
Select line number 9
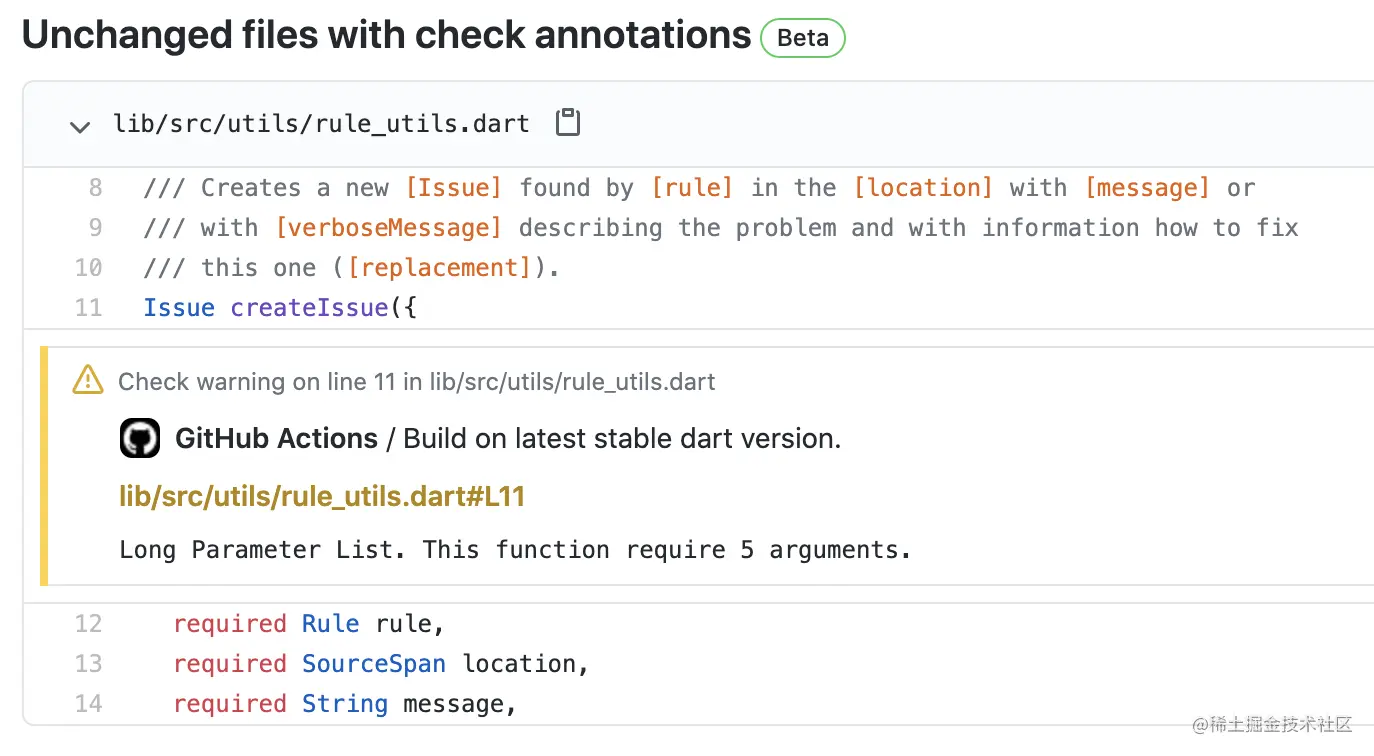coord(95,227)
